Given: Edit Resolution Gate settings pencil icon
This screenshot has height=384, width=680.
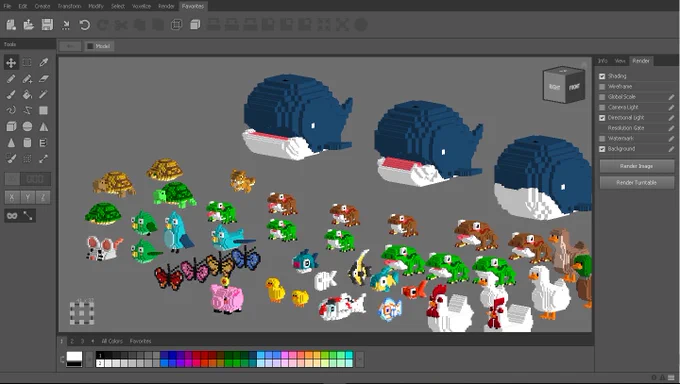Looking at the screenshot, I should click(671, 128).
